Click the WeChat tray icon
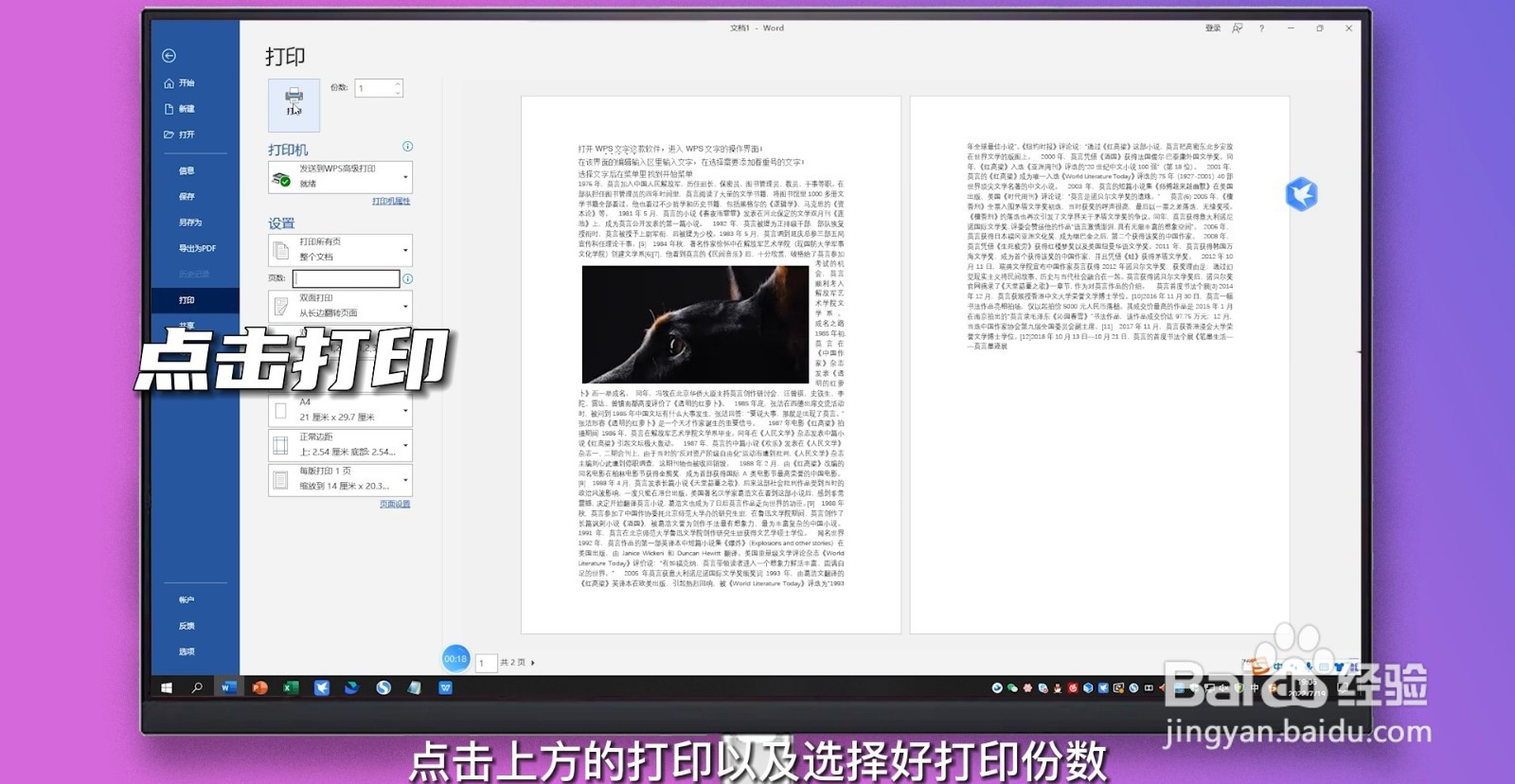Screen dimensions: 1515x784 coord(1012,688)
